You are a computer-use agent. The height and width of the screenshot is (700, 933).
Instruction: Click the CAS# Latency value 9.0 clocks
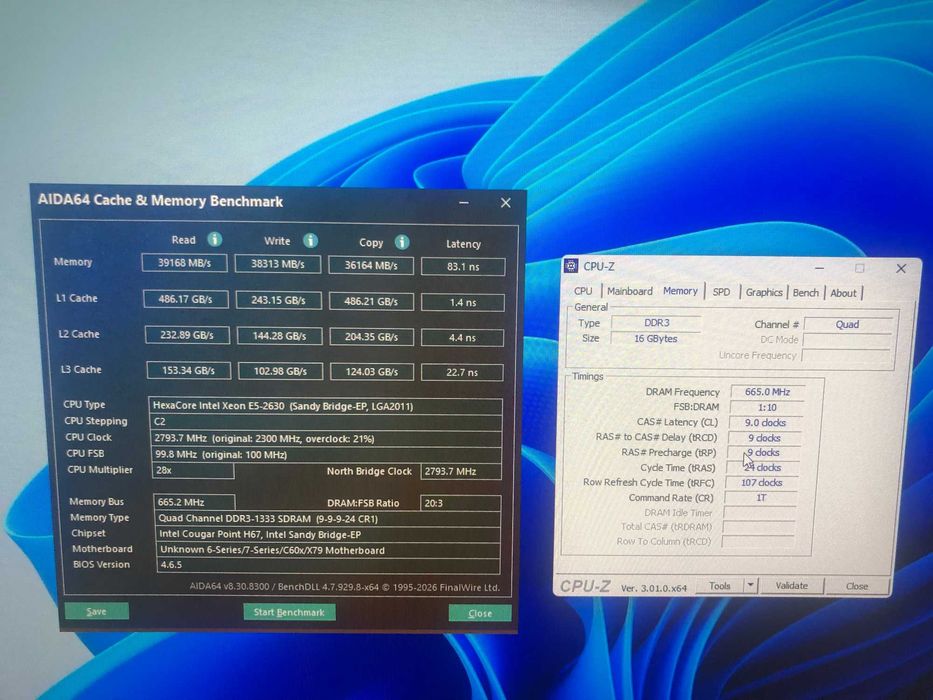pos(765,423)
